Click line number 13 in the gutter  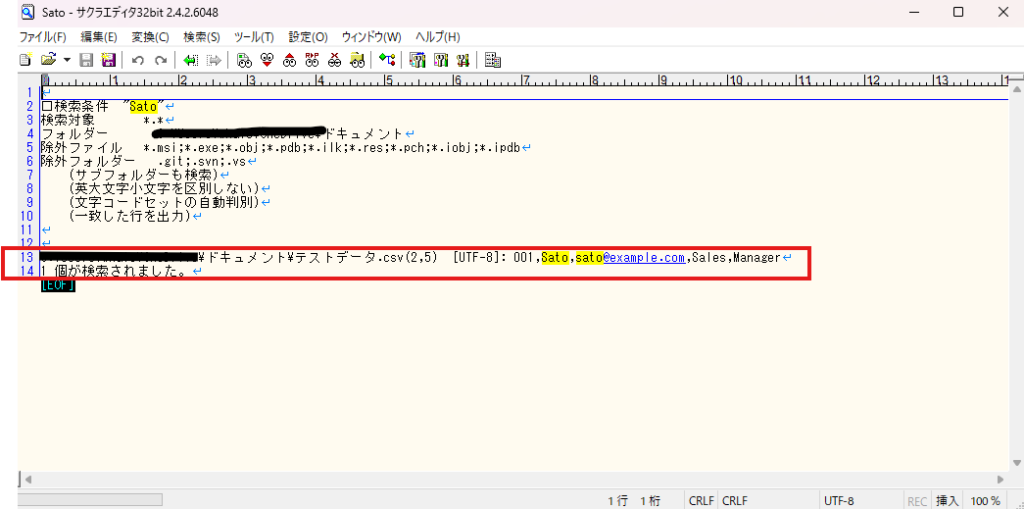26,258
